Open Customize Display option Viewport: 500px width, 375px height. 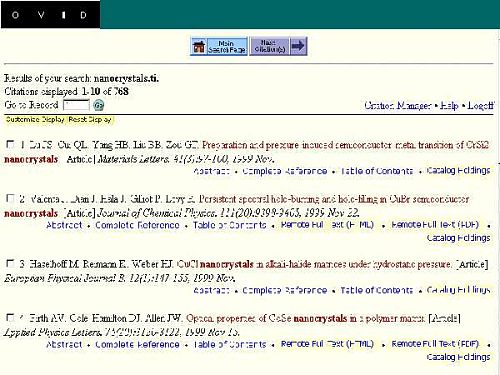(35, 119)
